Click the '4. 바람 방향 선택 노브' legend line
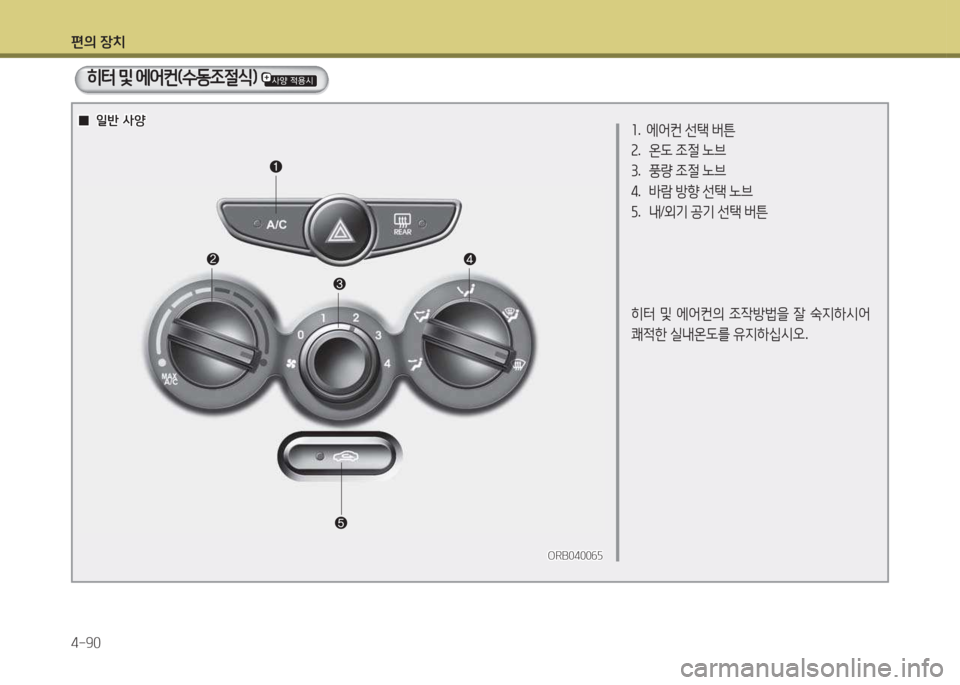 [x=692, y=191]
